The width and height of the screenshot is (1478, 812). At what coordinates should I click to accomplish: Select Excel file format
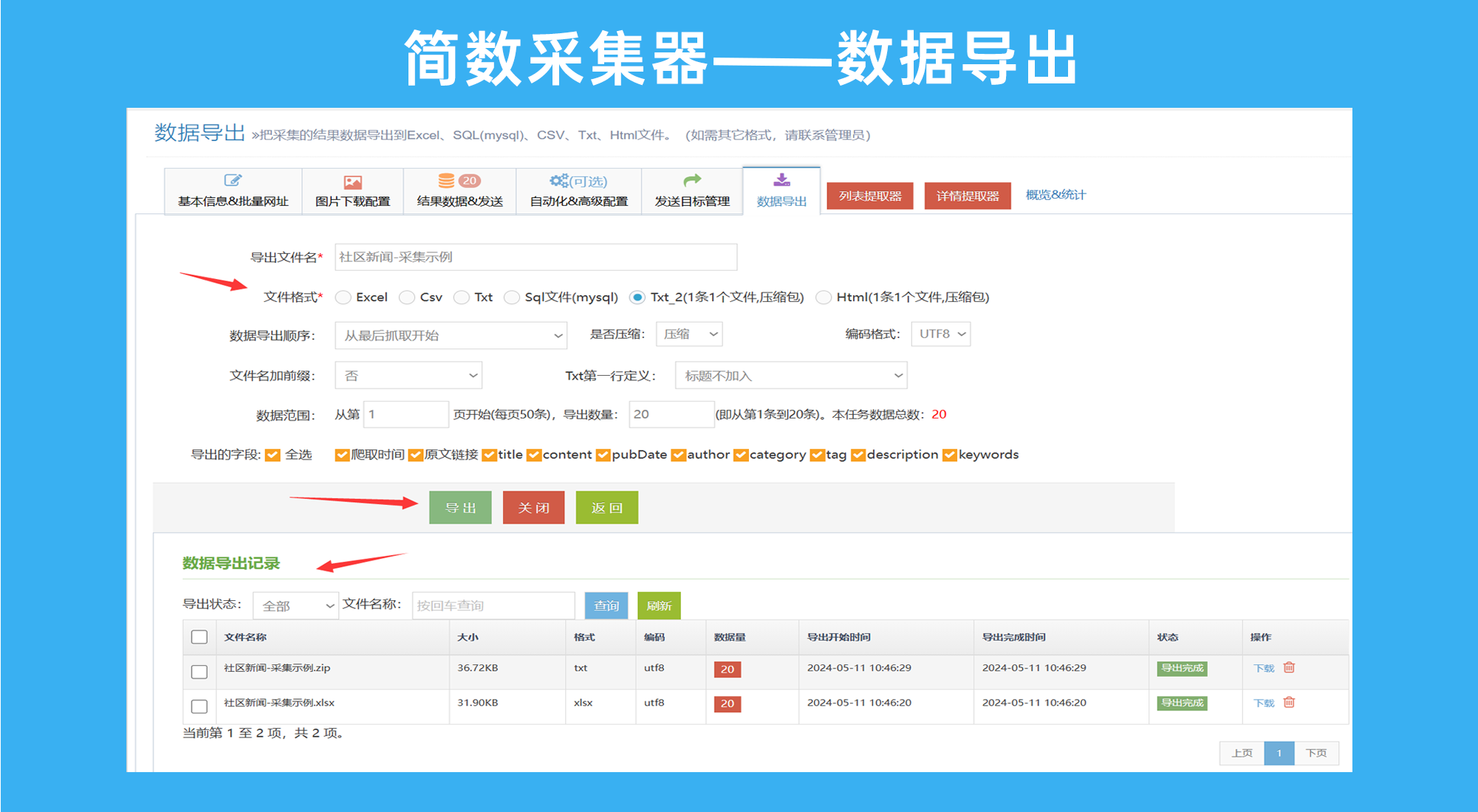pos(343,297)
